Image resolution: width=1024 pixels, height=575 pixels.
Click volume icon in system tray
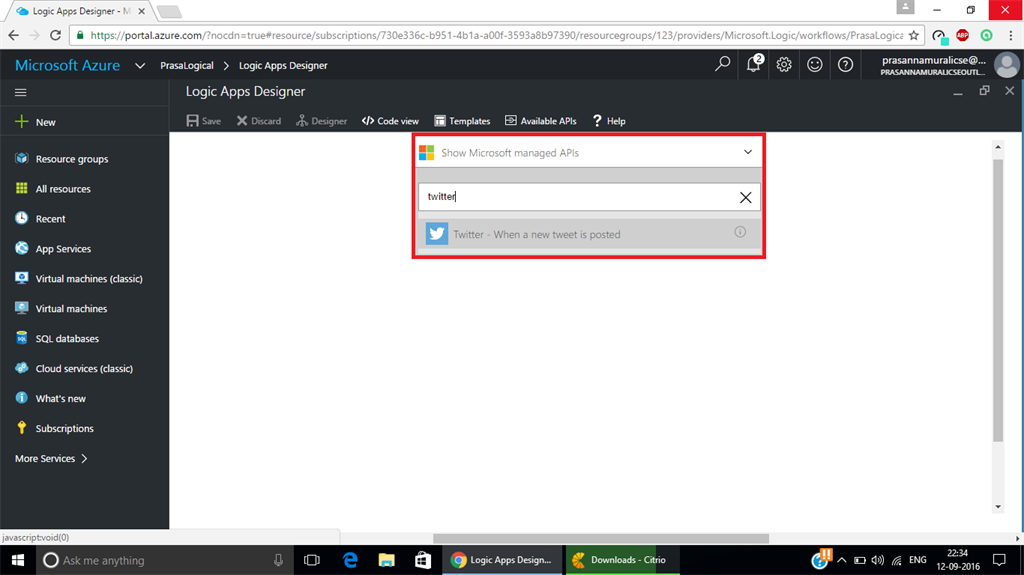[878, 560]
